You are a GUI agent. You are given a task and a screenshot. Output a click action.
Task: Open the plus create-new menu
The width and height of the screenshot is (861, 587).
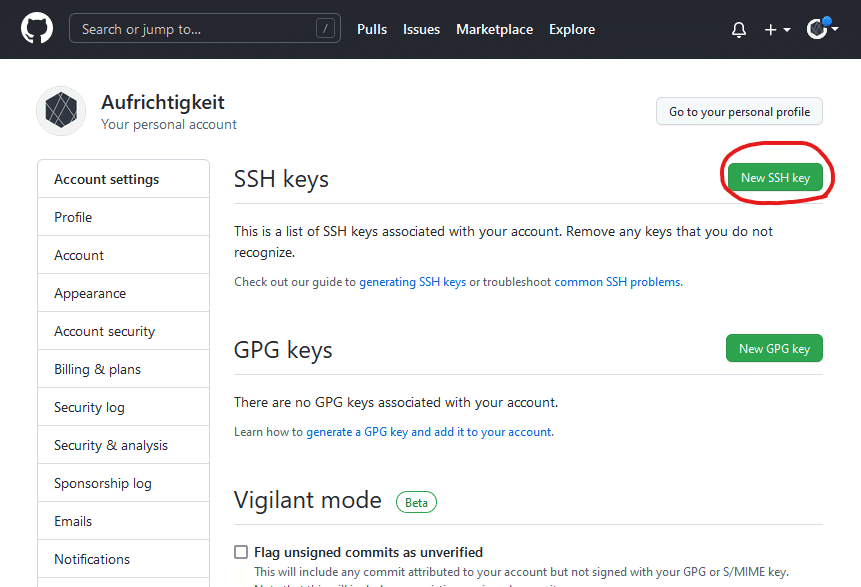click(777, 30)
